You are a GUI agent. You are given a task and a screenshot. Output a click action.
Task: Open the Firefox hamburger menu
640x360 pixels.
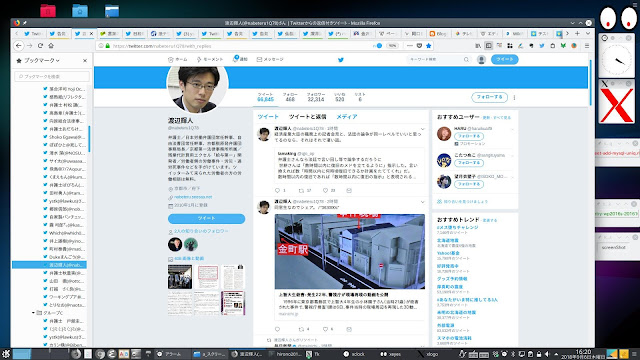coord(587,46)
